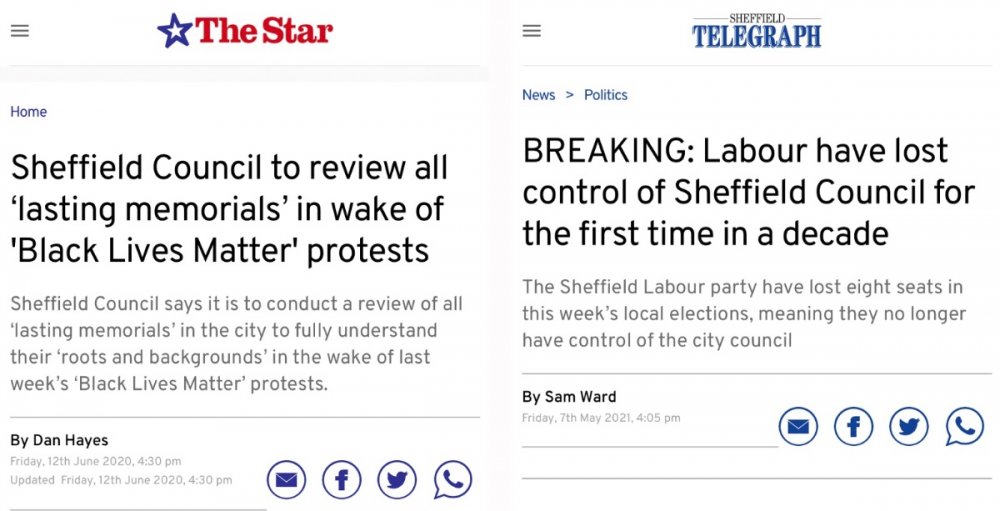Share The Star article by email

pos(286,481)
